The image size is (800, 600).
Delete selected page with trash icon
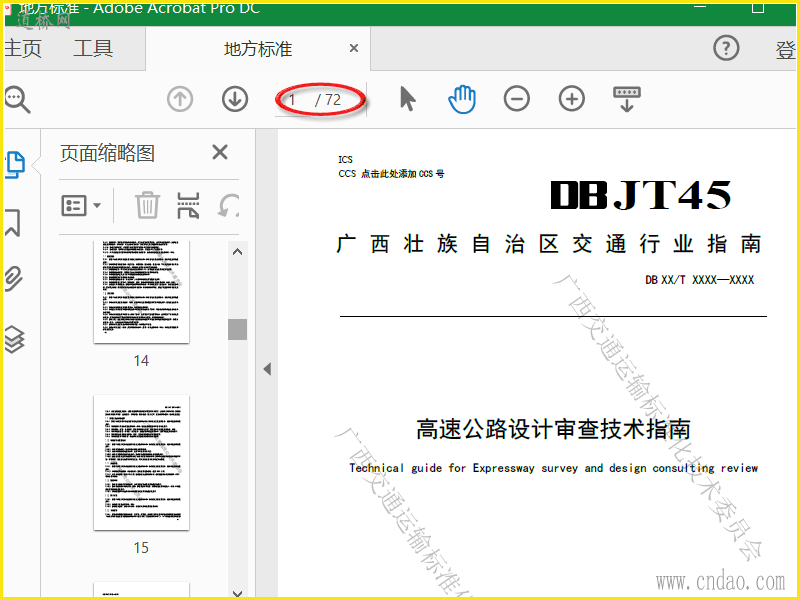pos(147,205)
